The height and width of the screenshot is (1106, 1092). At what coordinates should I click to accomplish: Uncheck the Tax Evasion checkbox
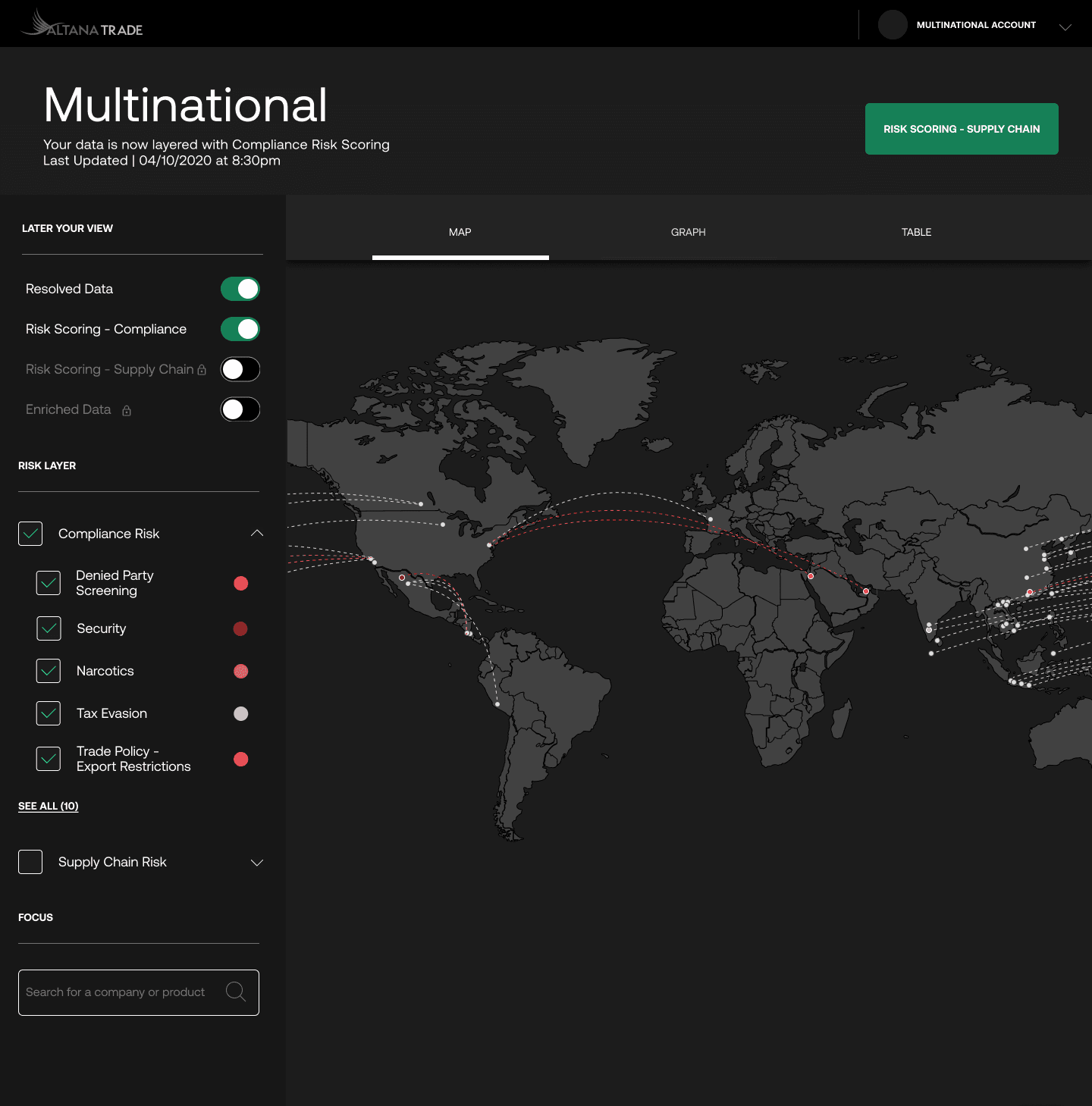coord(49,713)
